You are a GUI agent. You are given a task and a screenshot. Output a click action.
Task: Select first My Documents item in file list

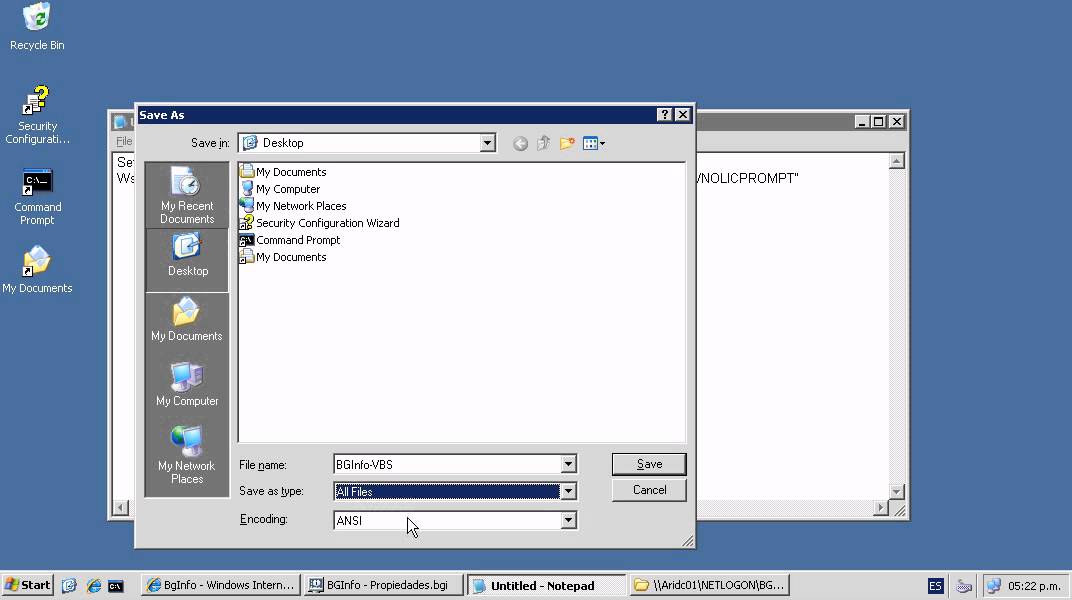click(283, 172)
